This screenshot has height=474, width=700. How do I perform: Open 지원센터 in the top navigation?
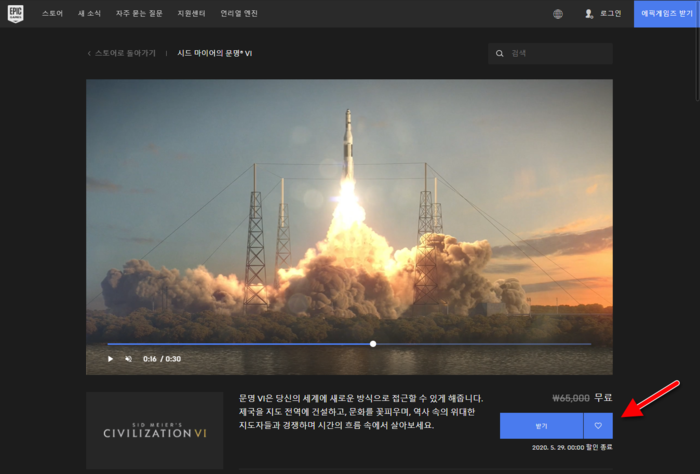192,14
